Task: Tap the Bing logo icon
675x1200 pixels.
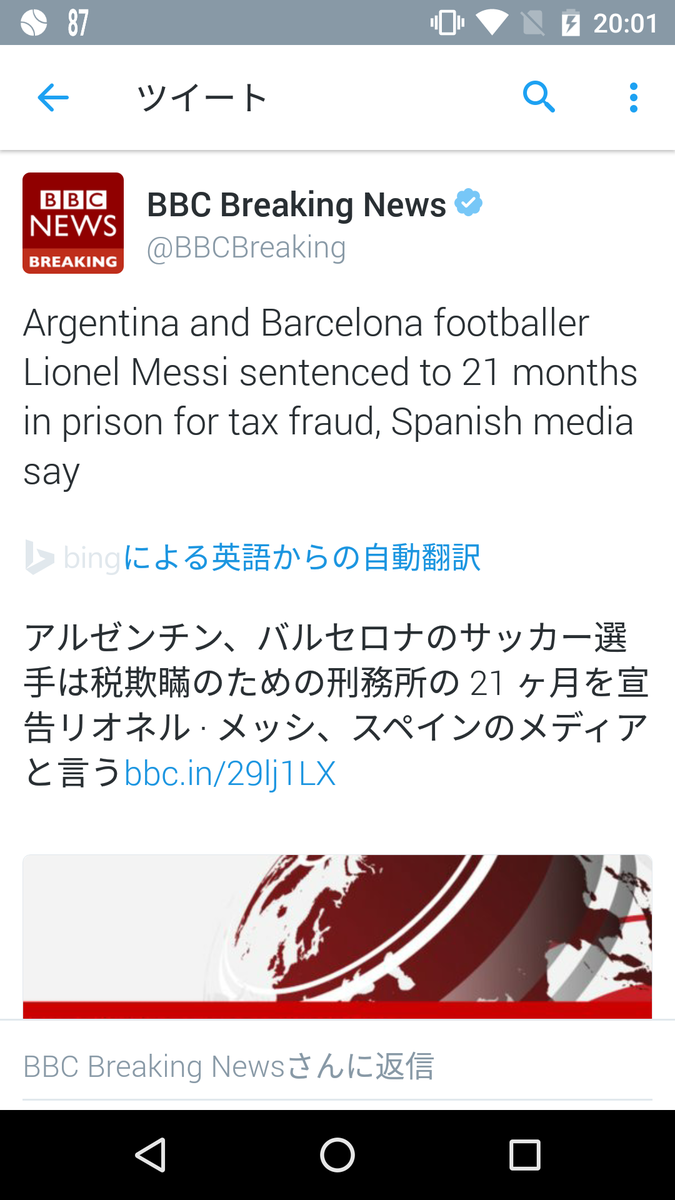Action: [39, 557]
